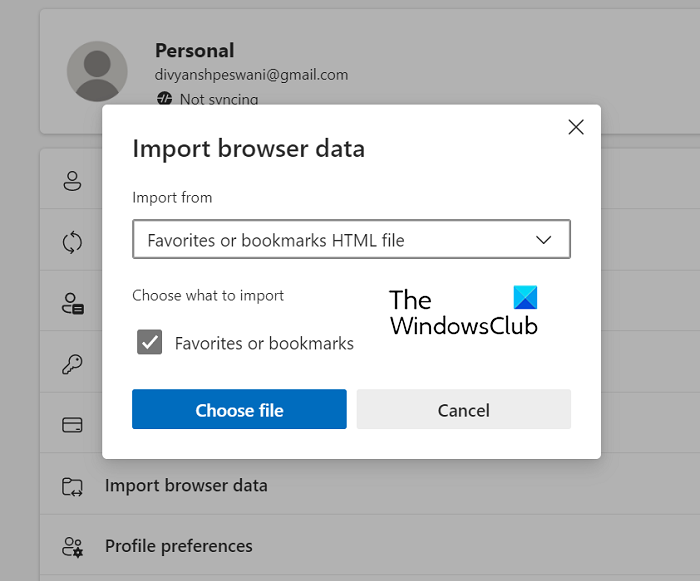The height and width of the screenshot is (581, 700).
Task: Click the folder icon beside Import browser data
Action: 72,486
